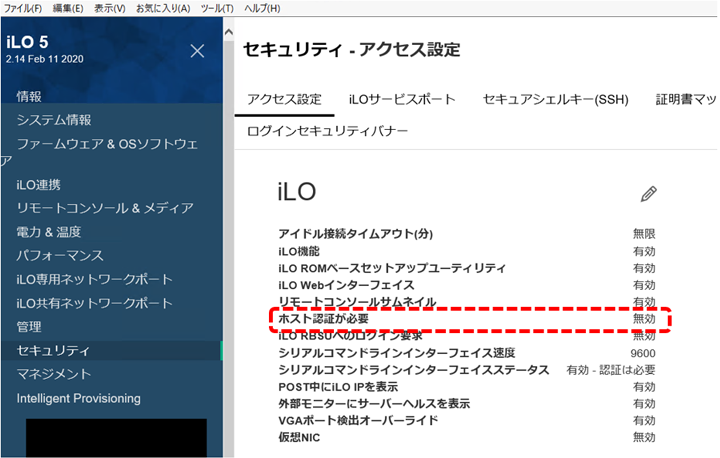
Task: Go to システム情報 in the sidebar
Action: 54,120
